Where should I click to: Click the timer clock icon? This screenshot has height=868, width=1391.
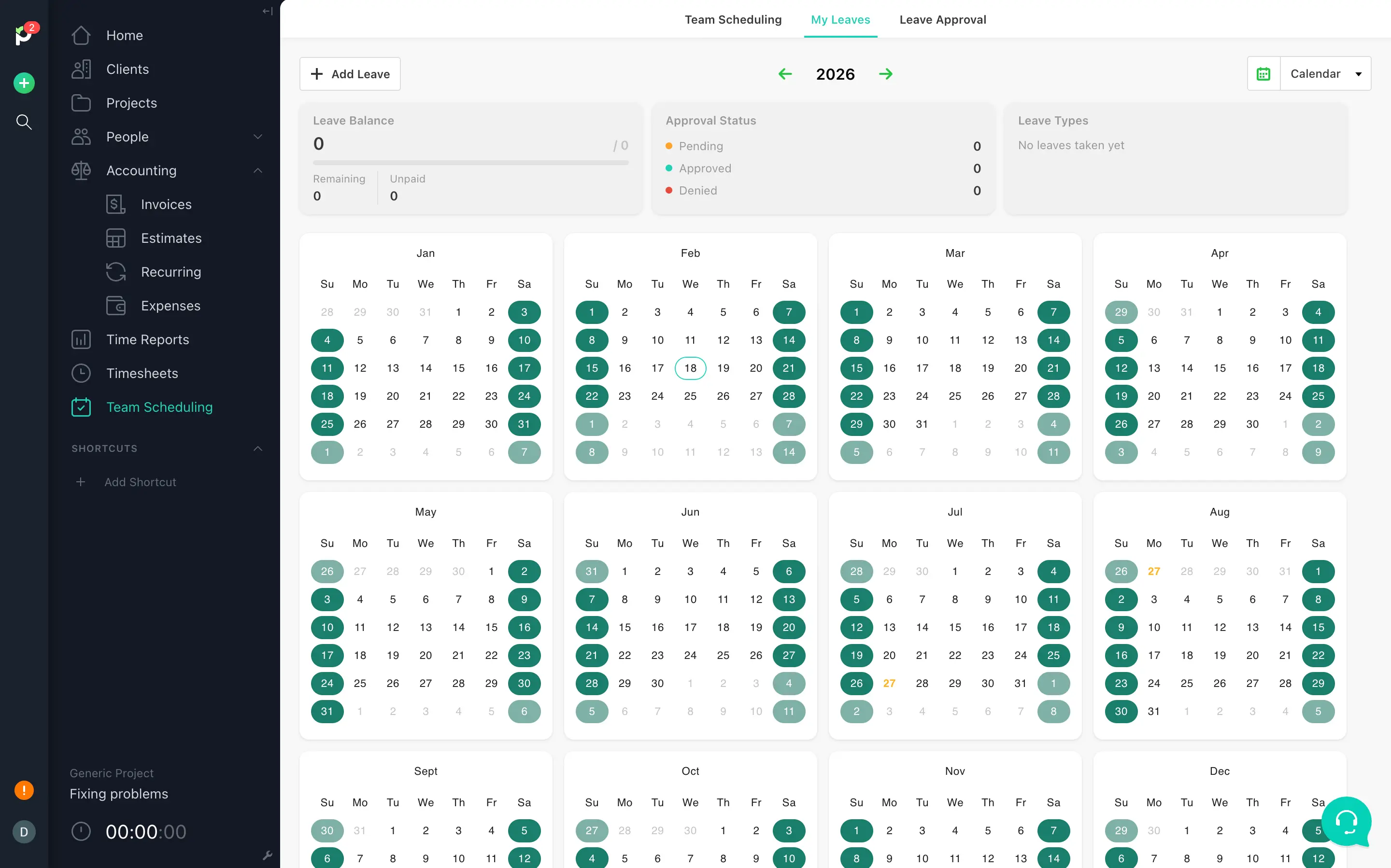81,832
